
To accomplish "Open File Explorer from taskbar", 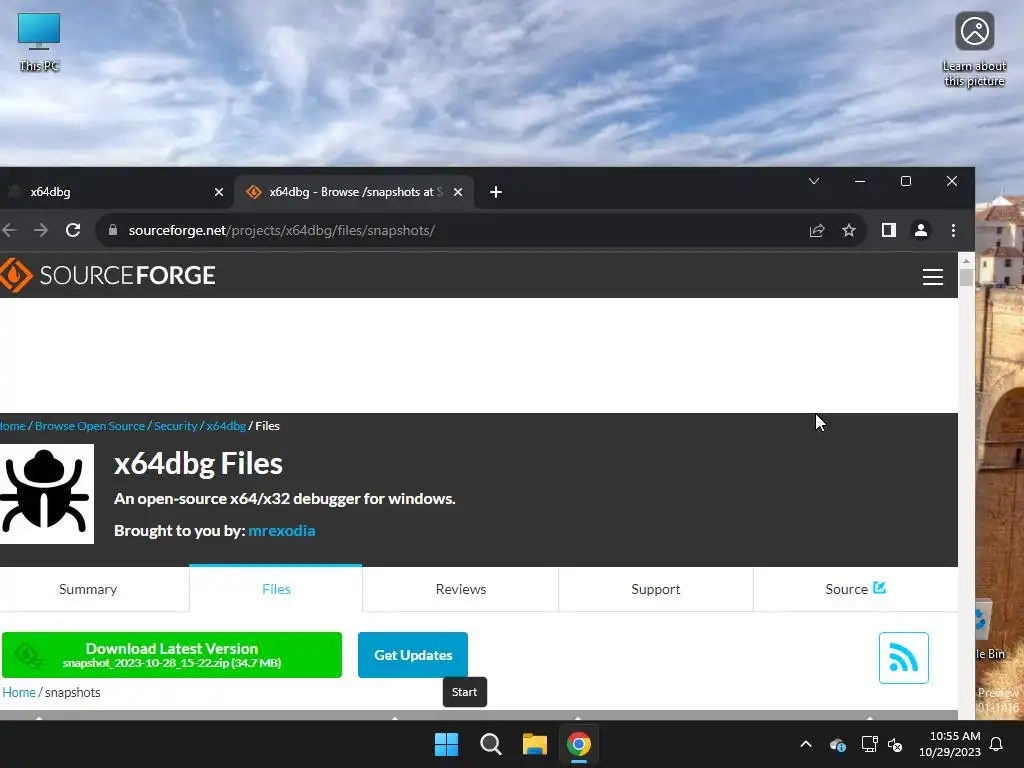I will [x=534, y=744].
